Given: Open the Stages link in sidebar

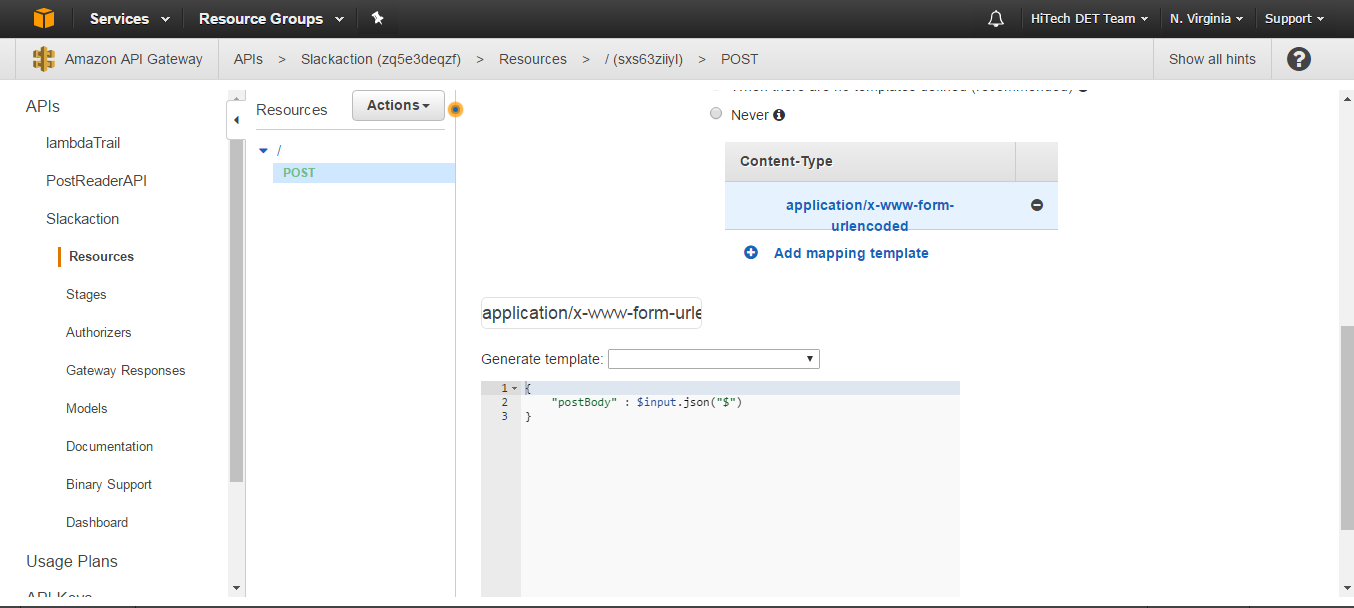Looking at the screenshot, I should [86, 295].
